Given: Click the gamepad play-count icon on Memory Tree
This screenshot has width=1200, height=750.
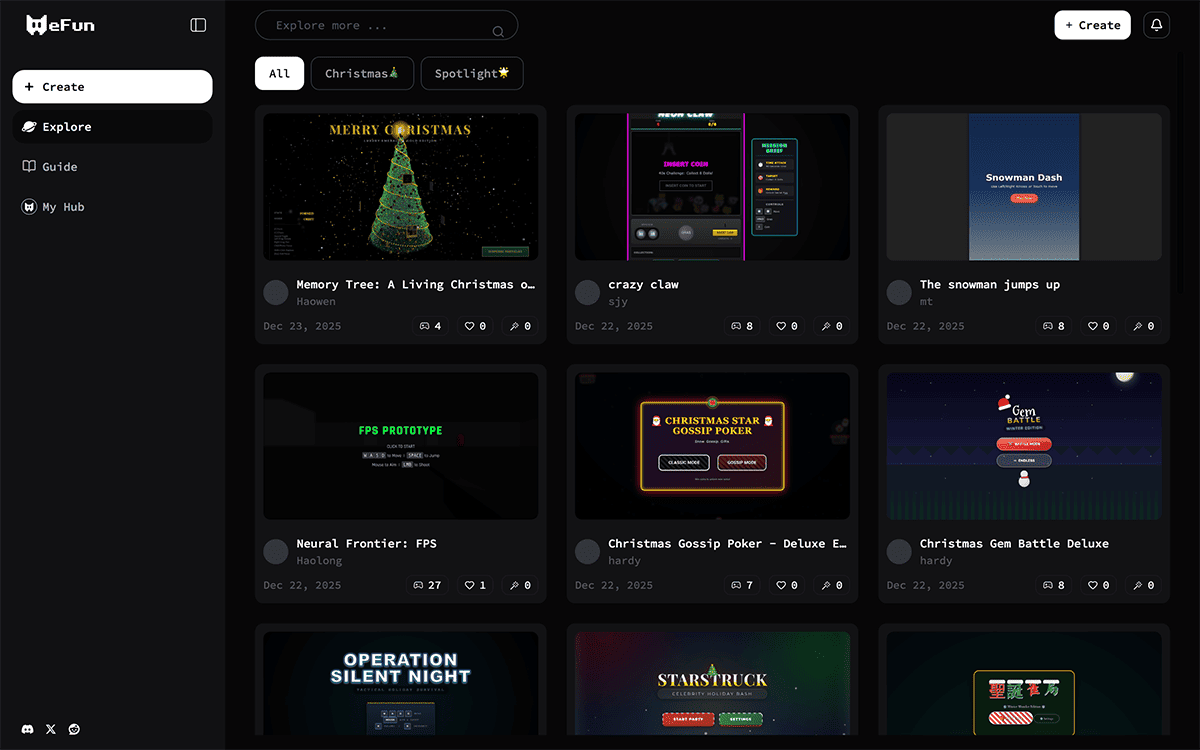Looking at the screenshot, I should pyautogui.click(x=424, y=325).
